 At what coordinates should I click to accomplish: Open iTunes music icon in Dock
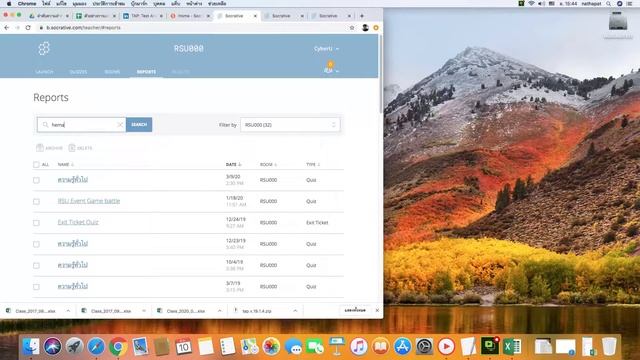(x=358, y=347)
